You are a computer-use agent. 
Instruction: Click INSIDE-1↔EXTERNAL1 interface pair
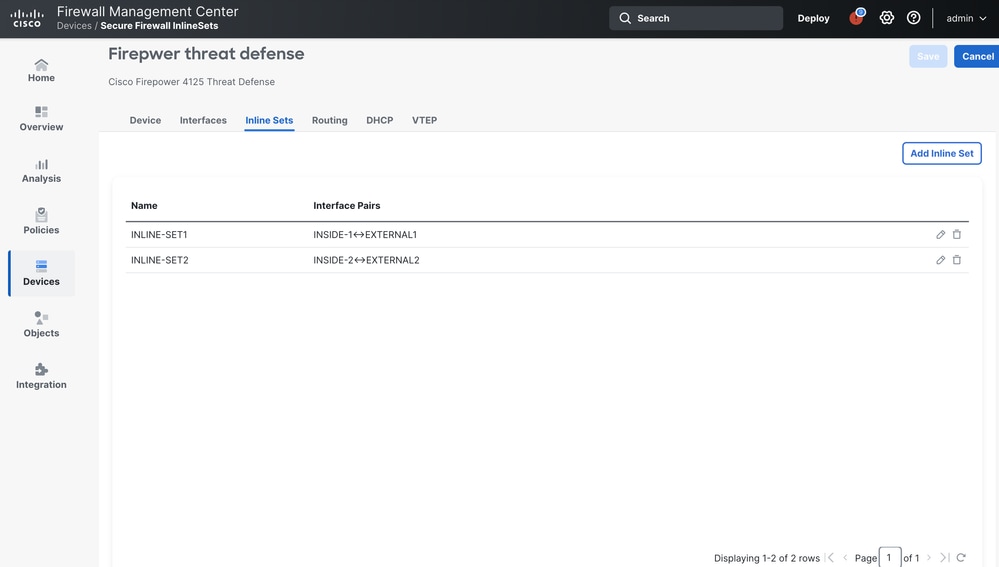tap(365, 234)
